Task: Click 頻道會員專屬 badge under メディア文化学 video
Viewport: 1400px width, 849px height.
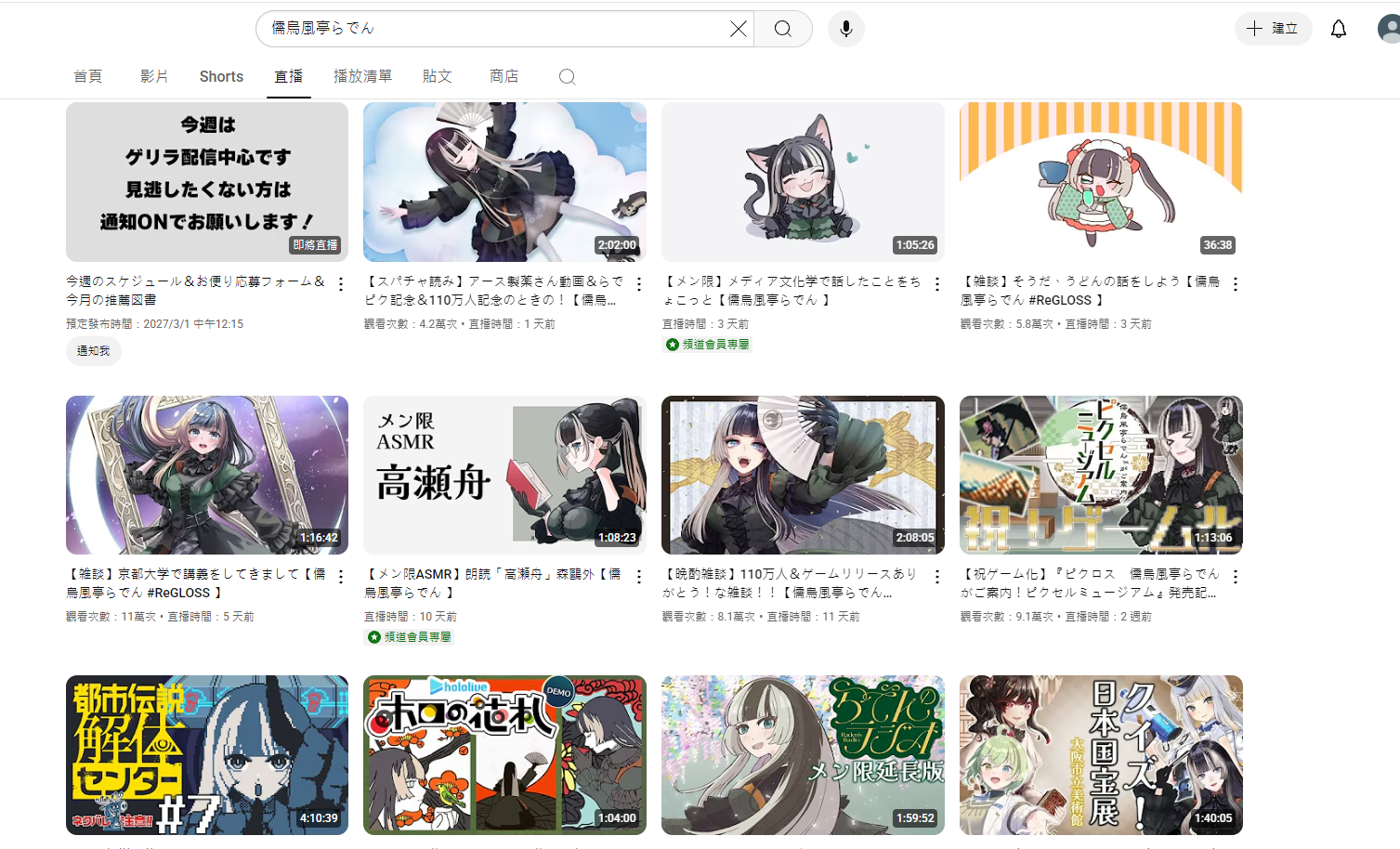Action: [x=707, y=345]
